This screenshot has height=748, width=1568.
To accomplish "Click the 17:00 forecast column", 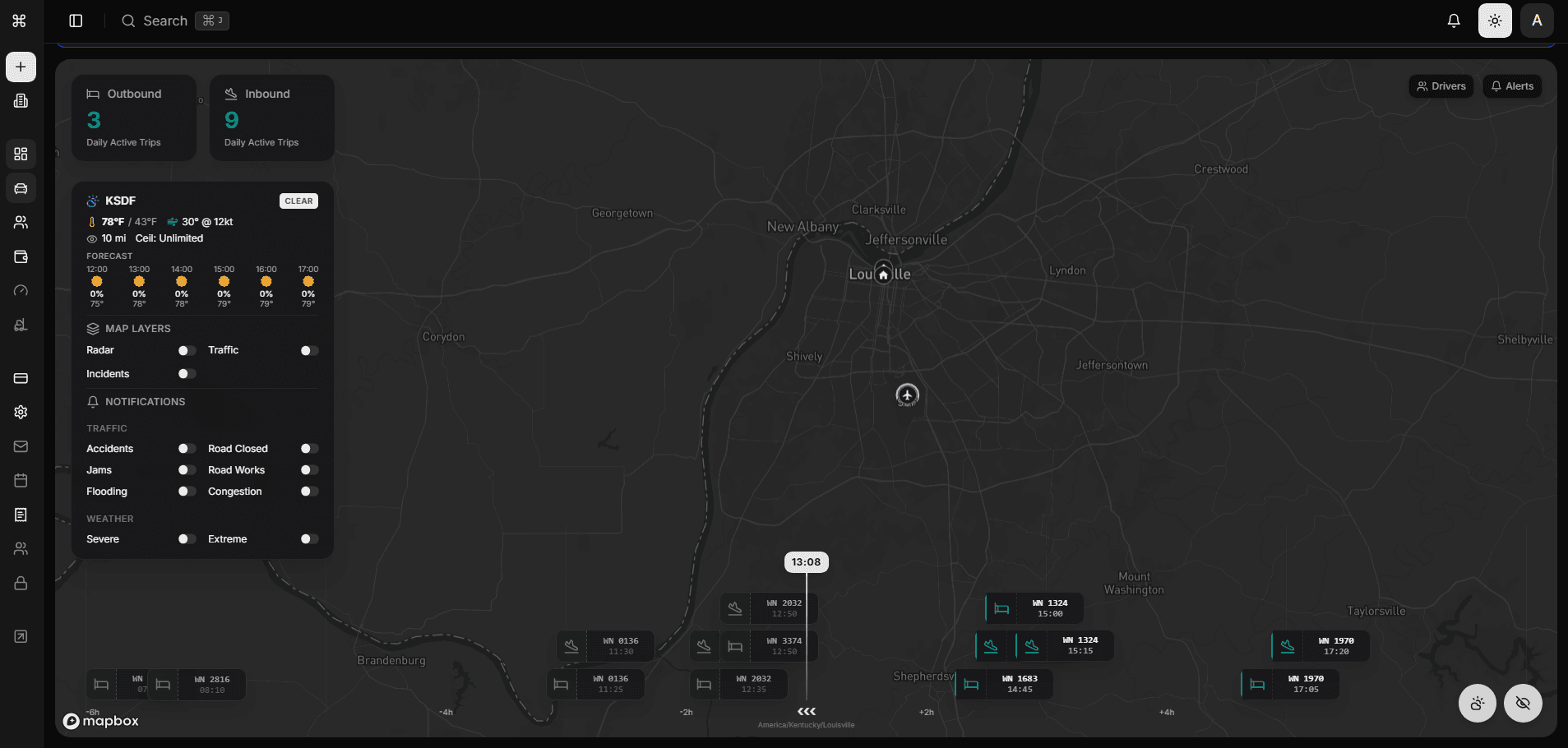I will pos(308,286).
